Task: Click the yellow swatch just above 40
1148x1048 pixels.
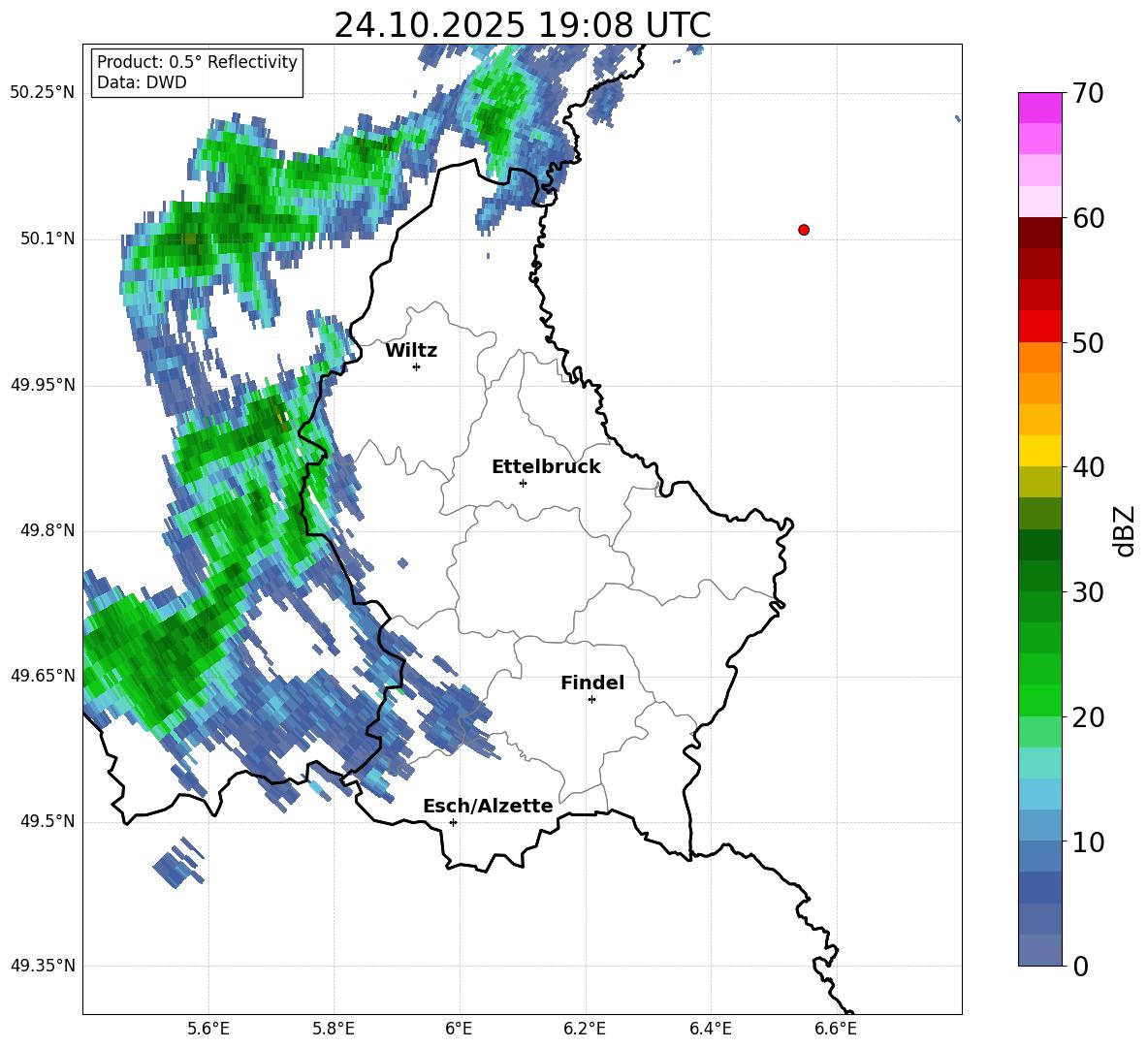Action: click(1039, 451)
